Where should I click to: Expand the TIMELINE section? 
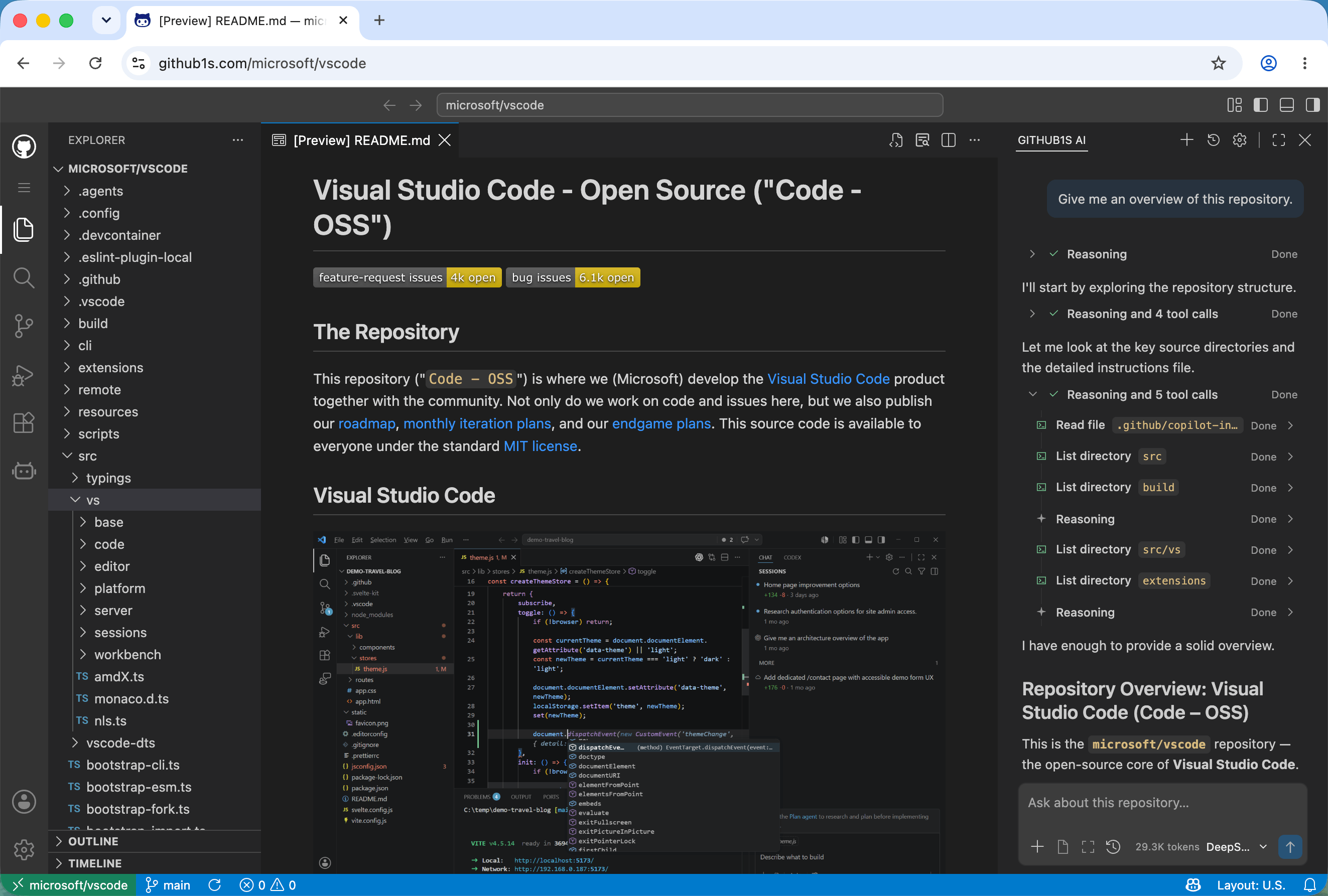click(154, 863)
